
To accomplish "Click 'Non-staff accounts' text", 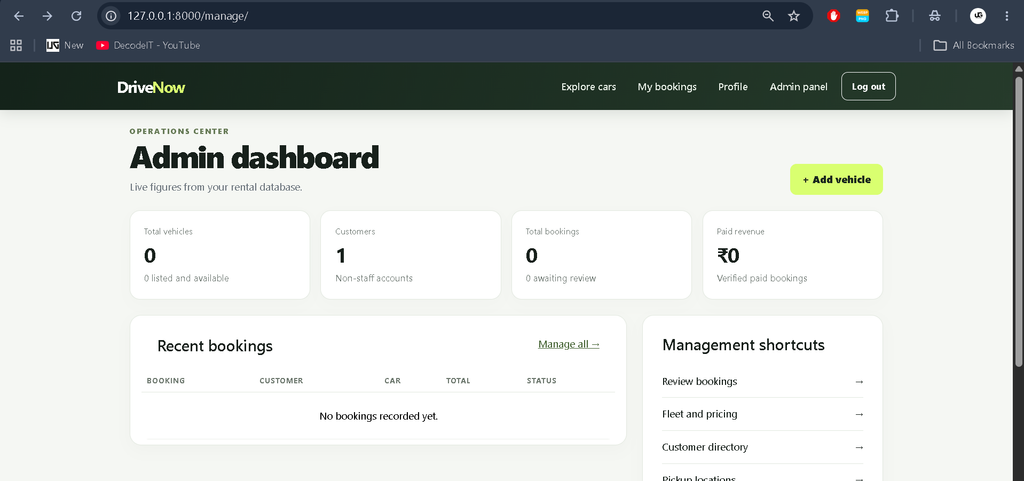I will tap(374, 278).
